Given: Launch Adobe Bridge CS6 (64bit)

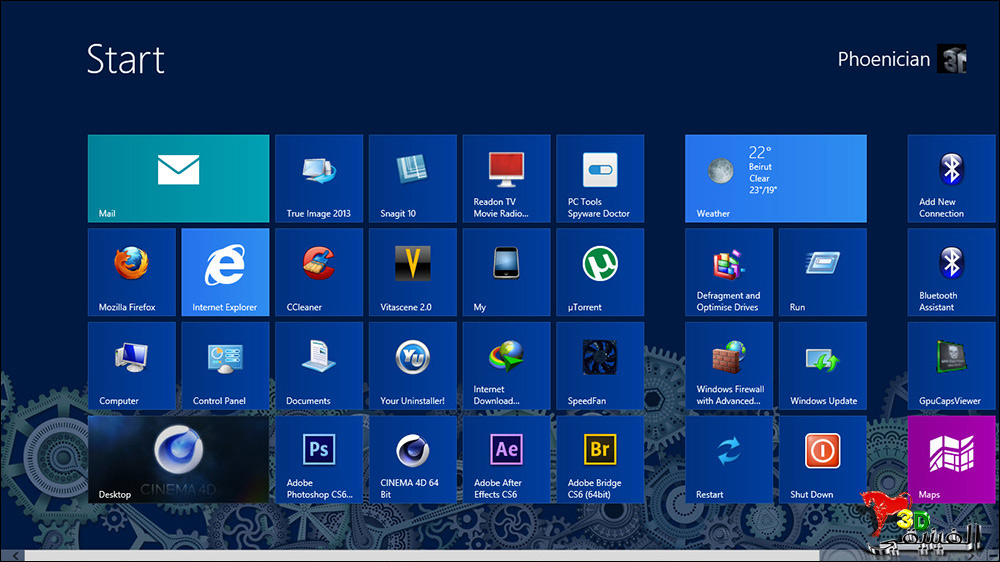Looking at the screenshot, I should click(x=600, y=459).
